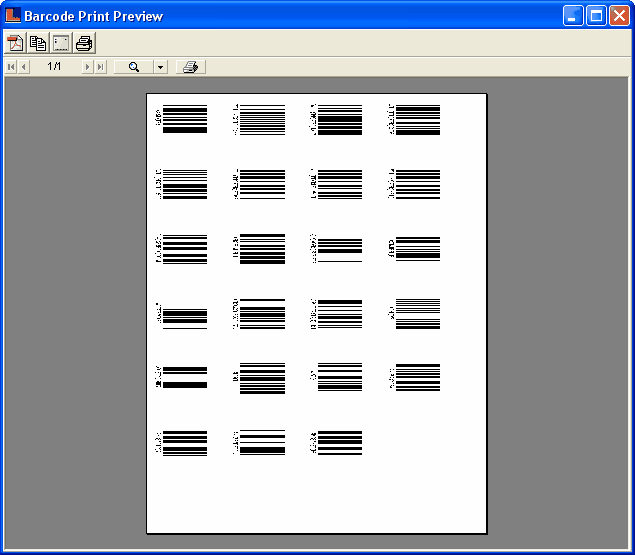Click the print button beside the zoom dropdown
Screen dimensions: 635x555
click(x=191, y=67)
